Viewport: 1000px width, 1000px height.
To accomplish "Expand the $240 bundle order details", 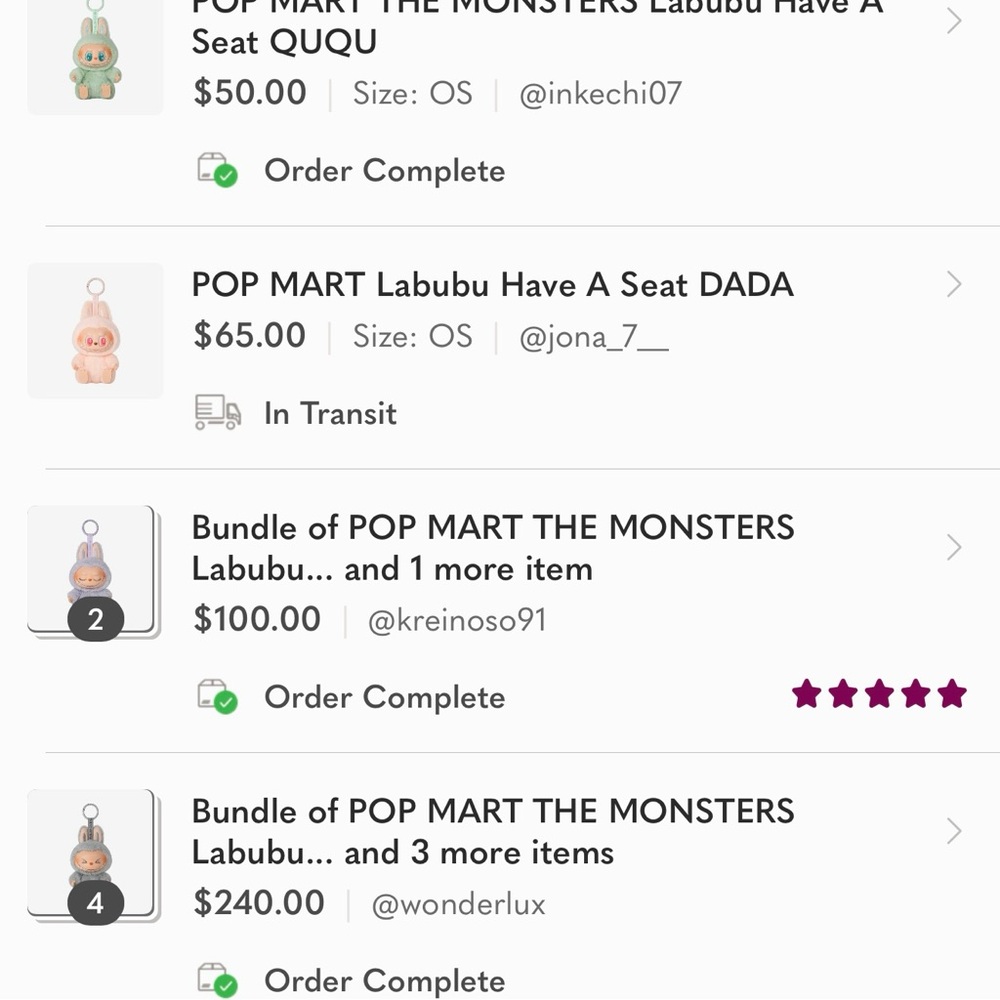I will click(951, 831).
